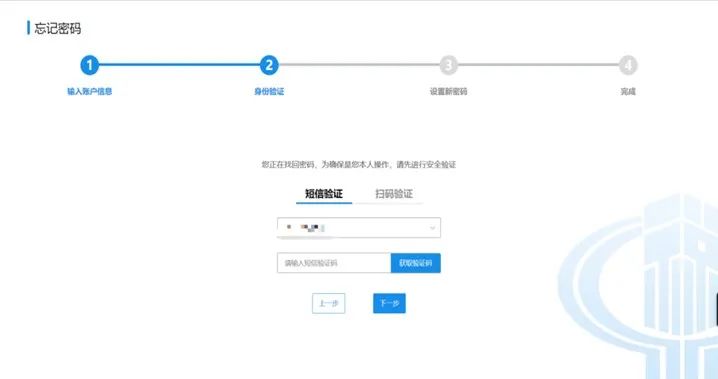Proceed with the blue 下一步 button

click(x=389, y=303)
